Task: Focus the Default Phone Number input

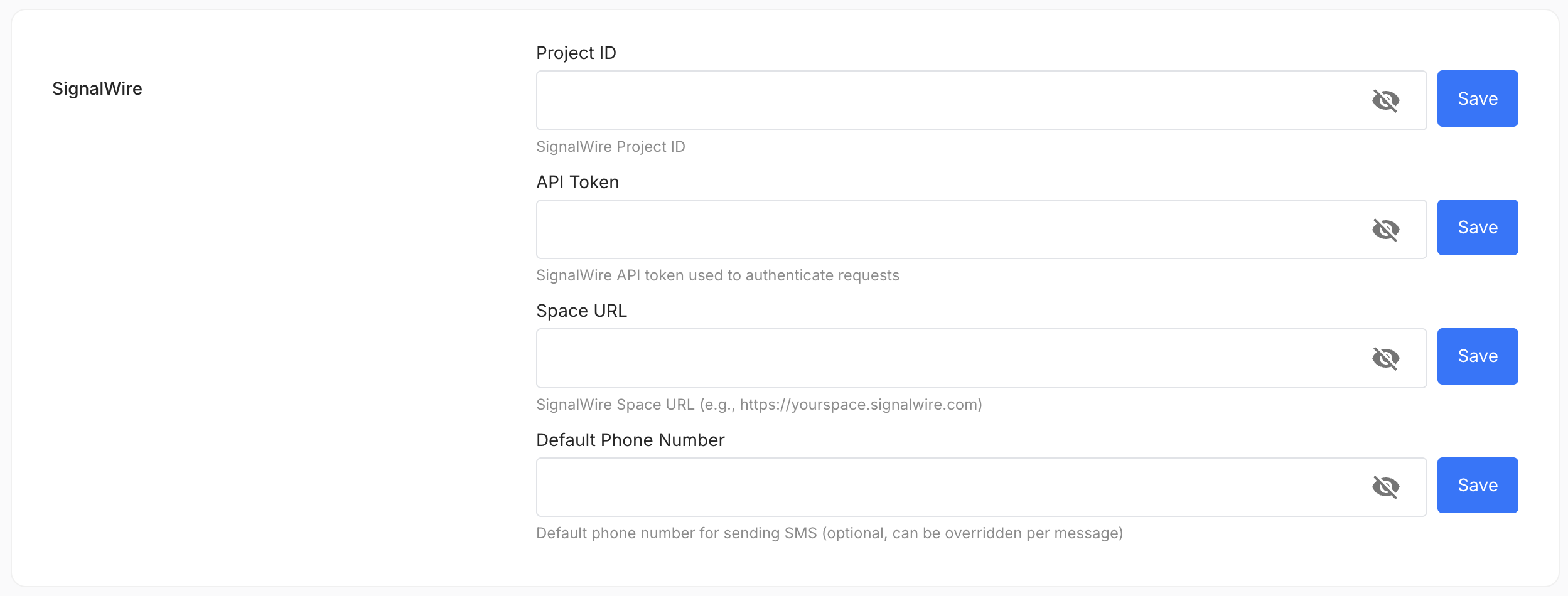Action: (942, 487)
